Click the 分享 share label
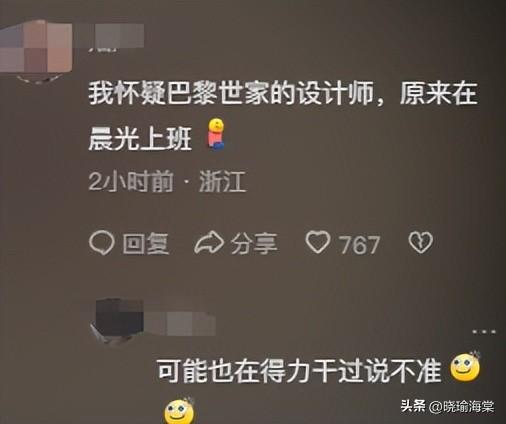The height and width of the screenshot is (424, 506). pos(254,244)
